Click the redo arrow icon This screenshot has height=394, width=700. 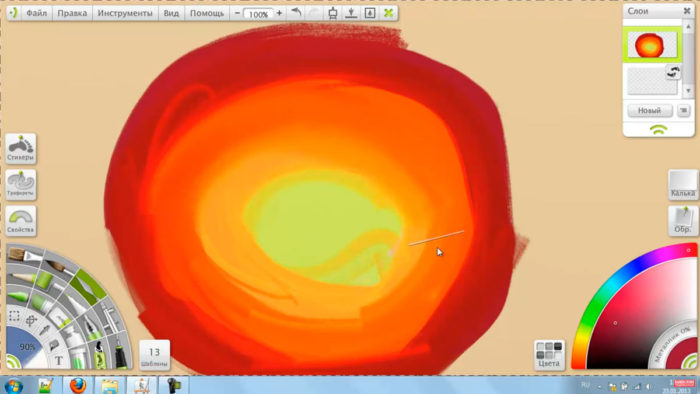[x=315, y=12]
